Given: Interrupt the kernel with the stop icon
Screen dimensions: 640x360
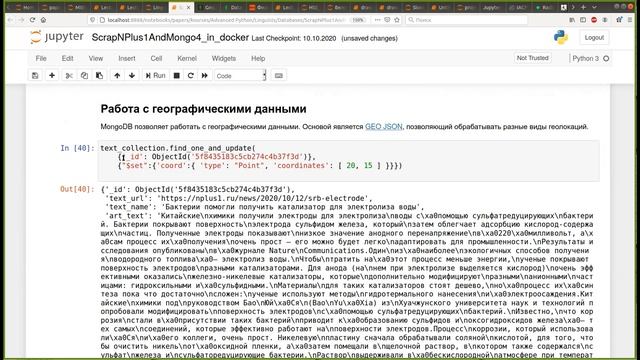Looking at the screenshot, I should click(177, 76).
